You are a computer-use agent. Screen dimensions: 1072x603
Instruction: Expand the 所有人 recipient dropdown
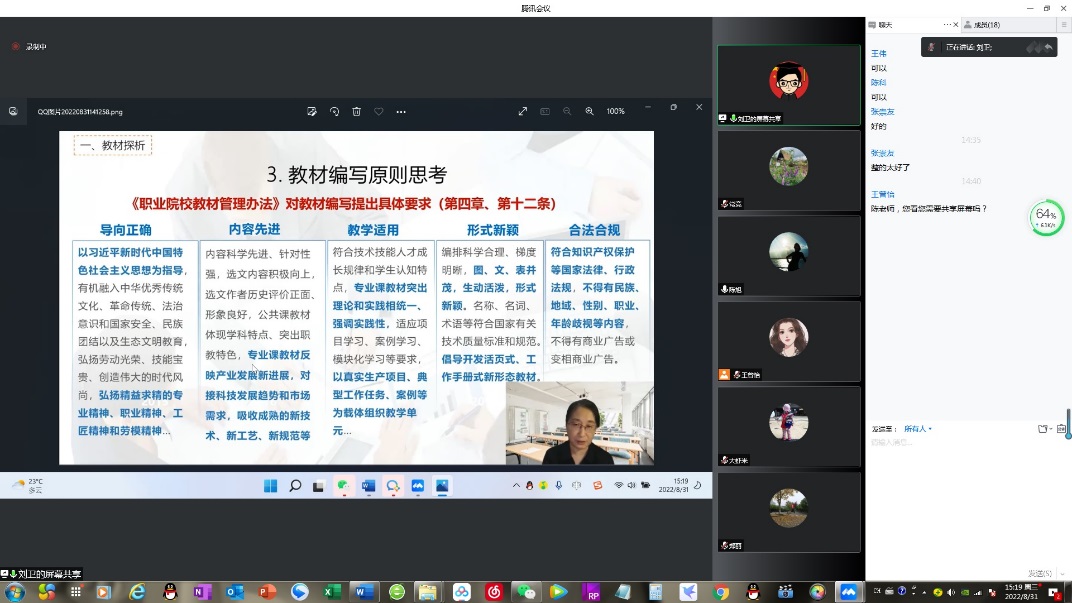pyautogui.click(x=917, y=429)
